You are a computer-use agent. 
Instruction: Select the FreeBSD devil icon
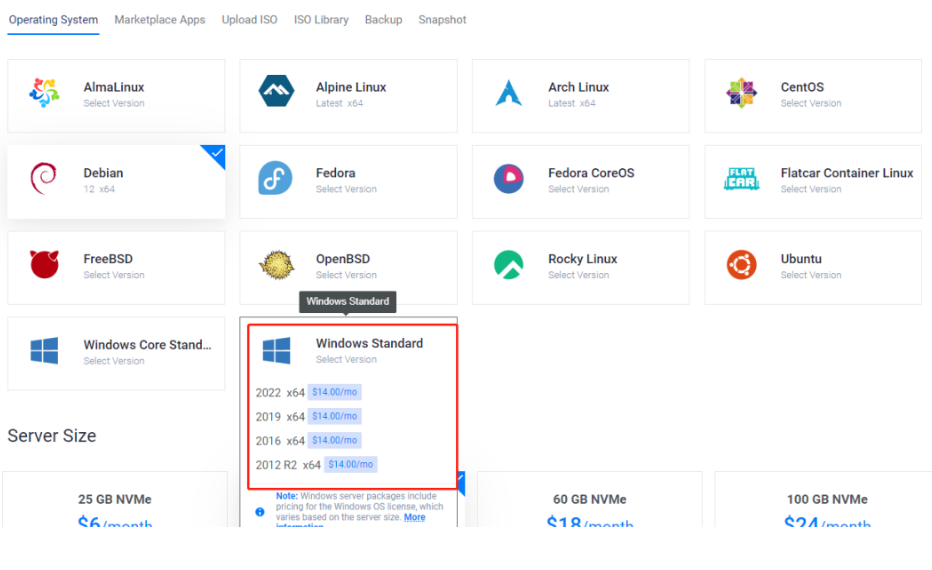tap(44, 266)
